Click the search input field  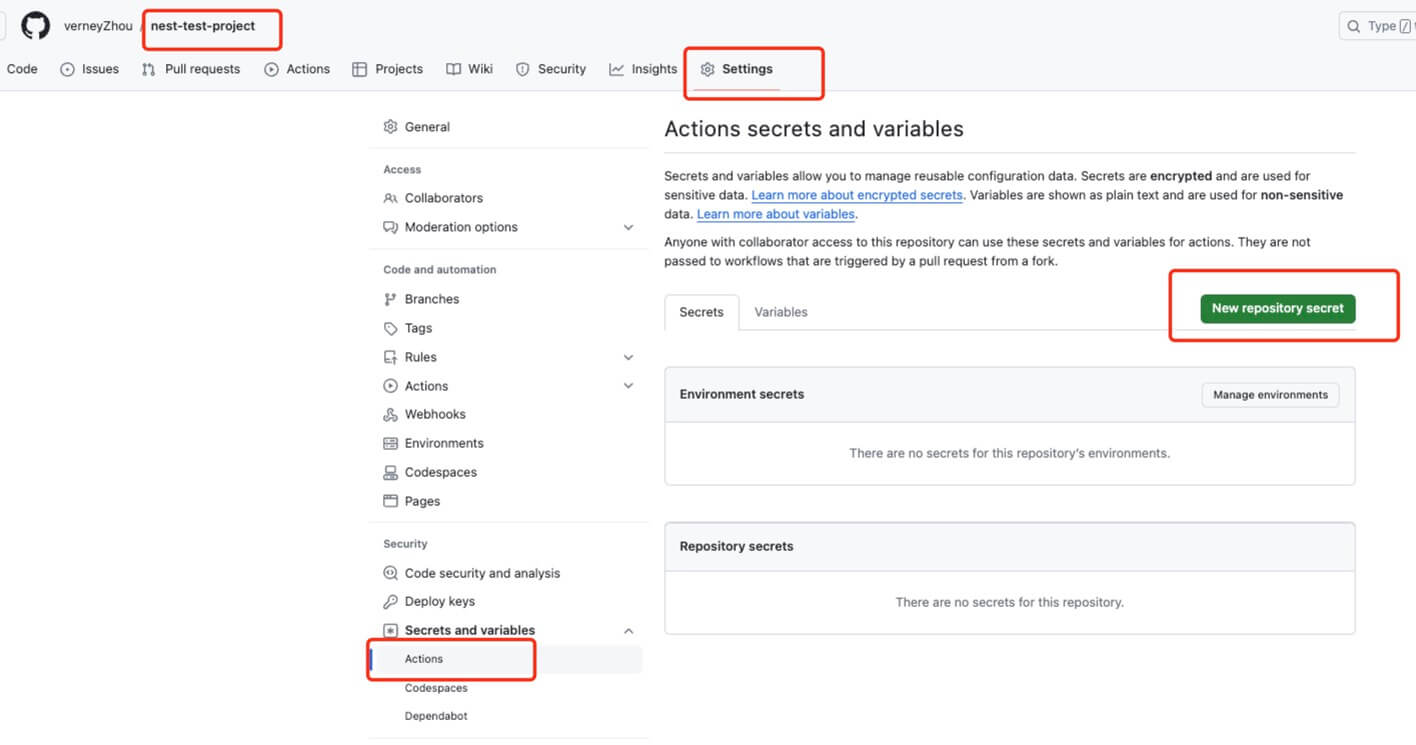click(1380, 26)
